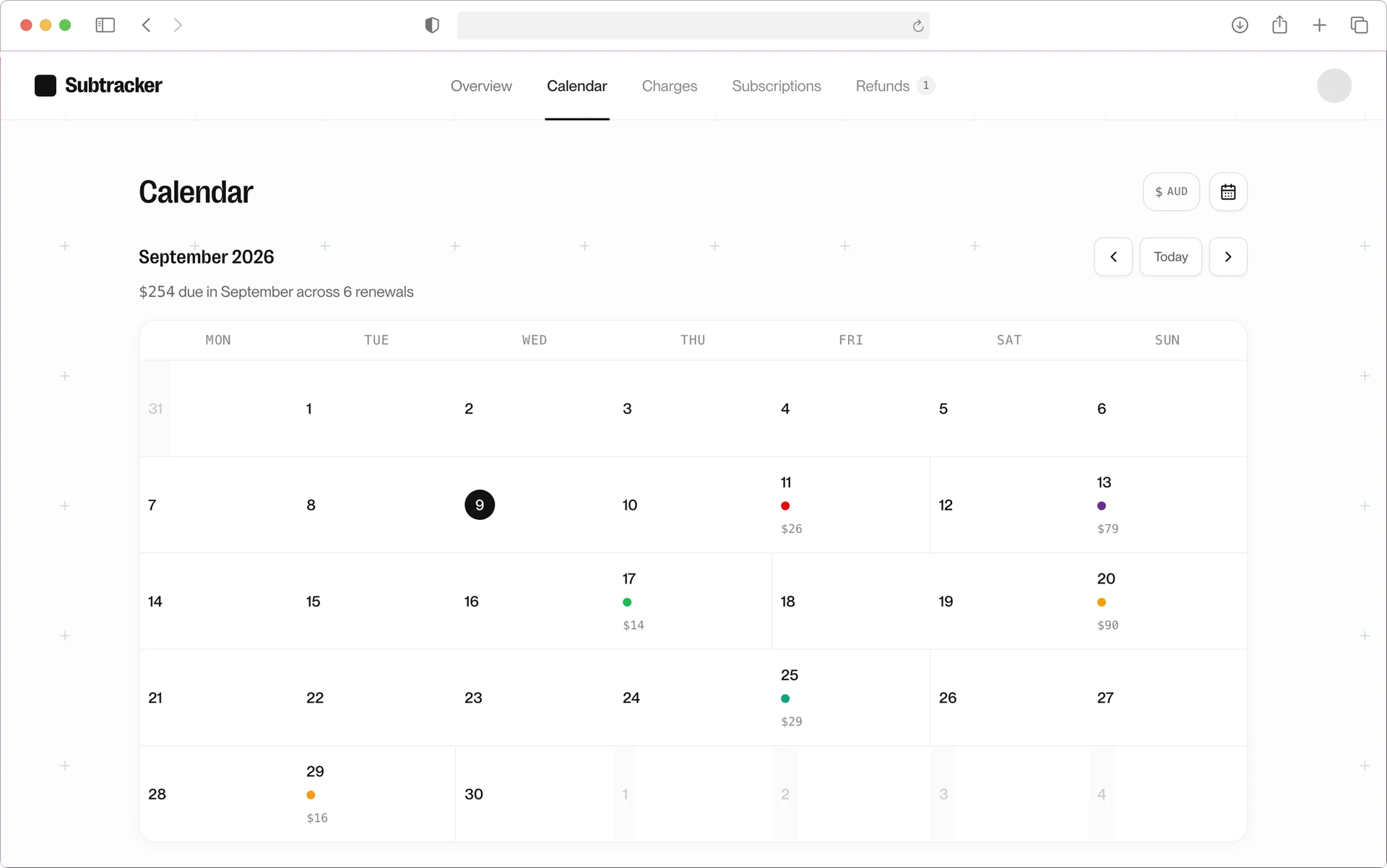Click the greyed-out day 31
This screenshot has height=868, width=1387.
[155, 409]
